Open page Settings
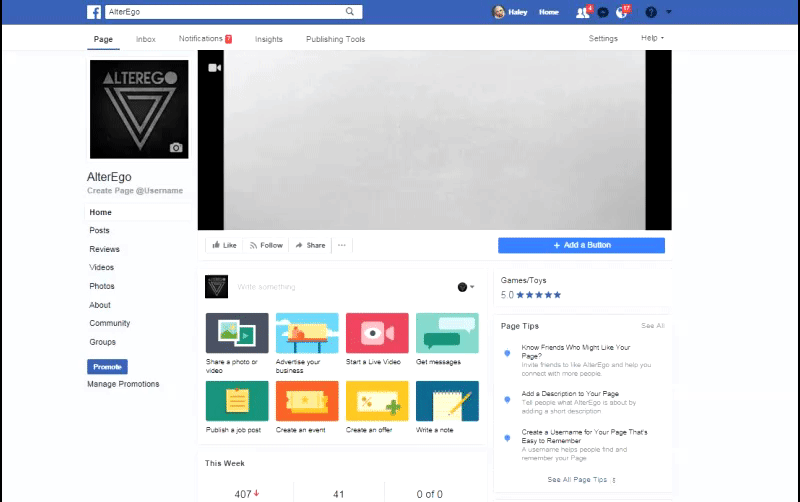This screenshot has height=502, width=800. click(603, 39)
